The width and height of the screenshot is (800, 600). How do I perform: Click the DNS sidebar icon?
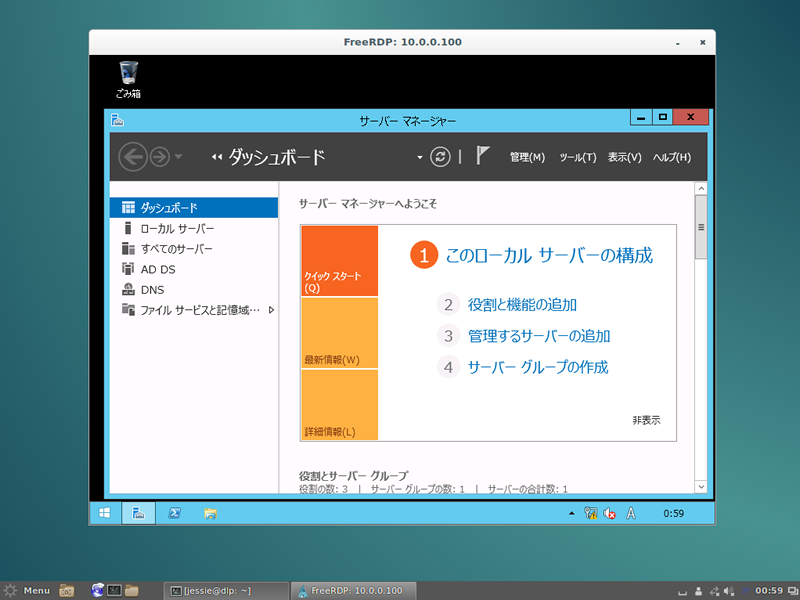click(x=128, y=289)
